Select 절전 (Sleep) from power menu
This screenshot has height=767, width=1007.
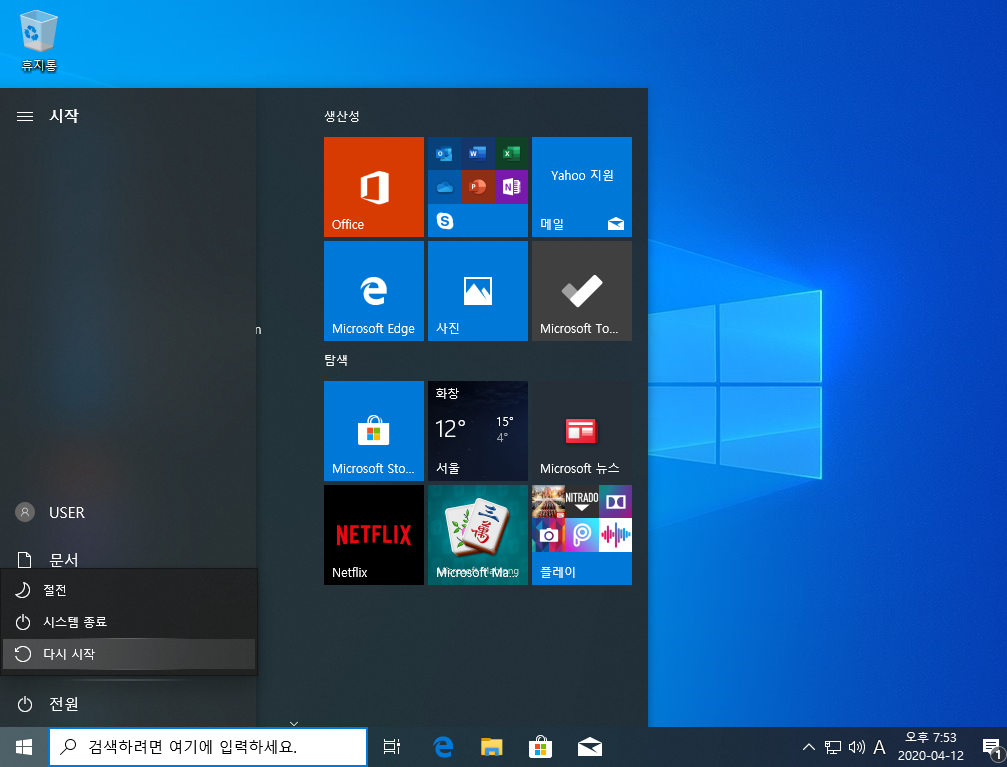pos(128,590)
